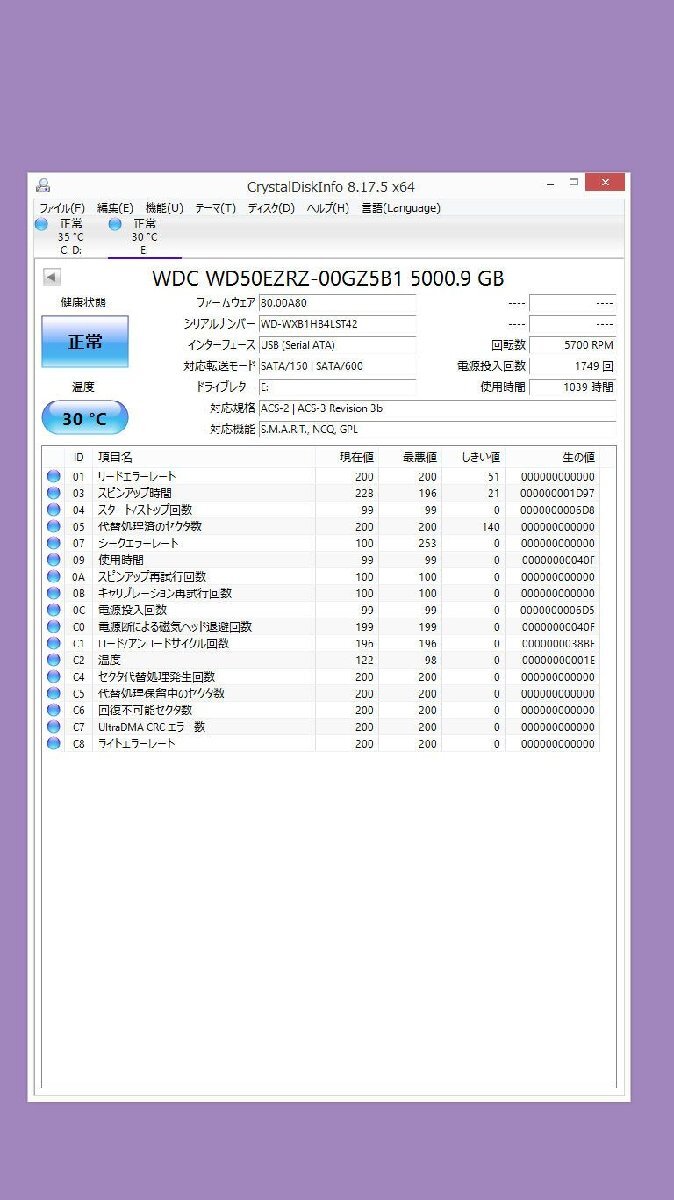This screenshot has width=674, height=1200.
Task: Click status circle icon for attribute 09
Action: click(x=53, y=560)
